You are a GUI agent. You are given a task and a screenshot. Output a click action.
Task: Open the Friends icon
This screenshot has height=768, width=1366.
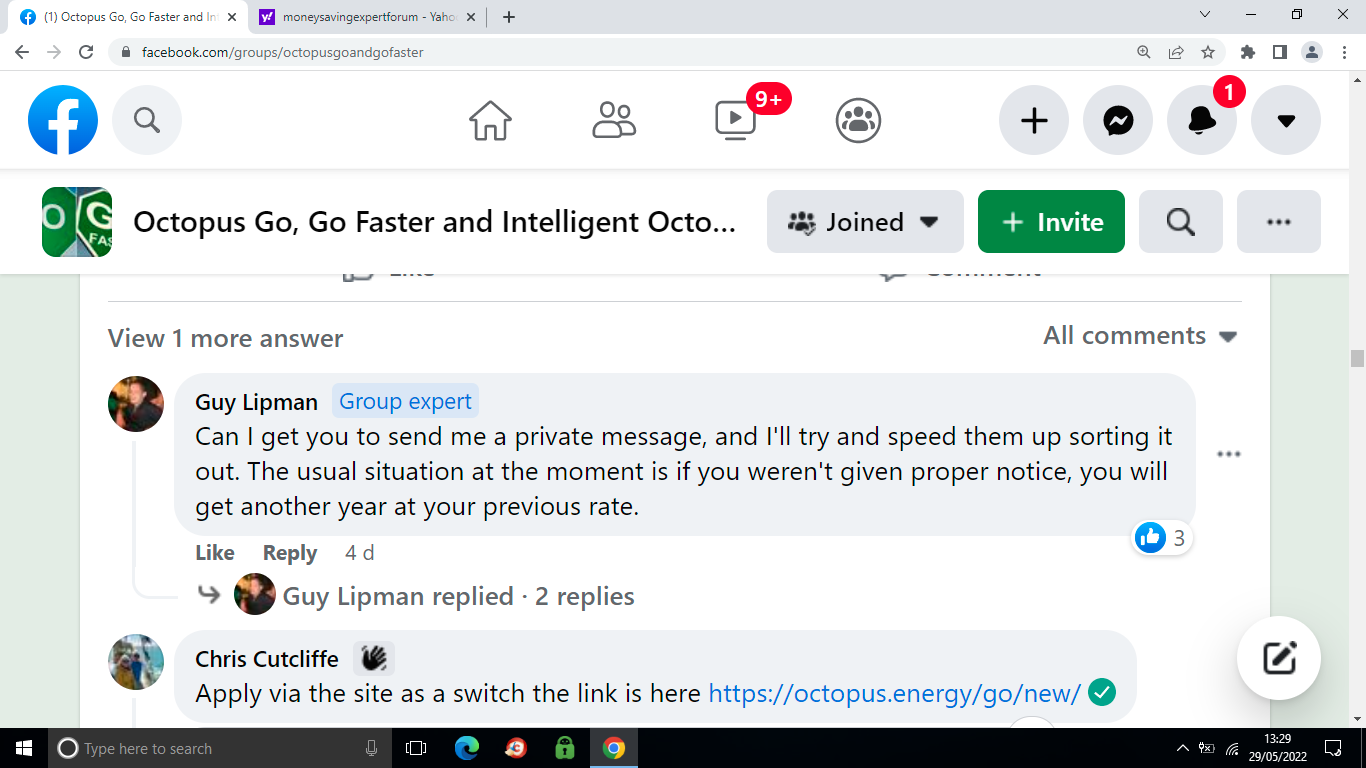pyautogui.click(x=614, y=121)
